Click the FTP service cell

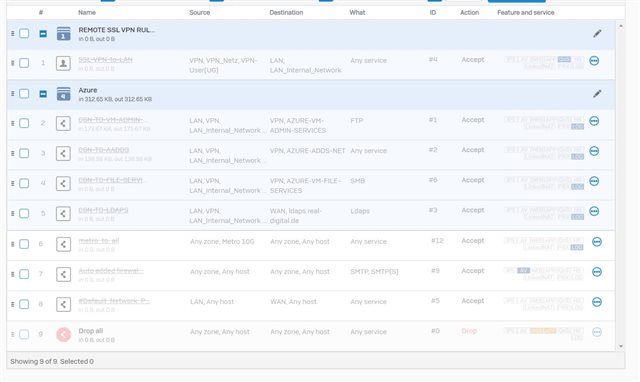tap(356, 121)
